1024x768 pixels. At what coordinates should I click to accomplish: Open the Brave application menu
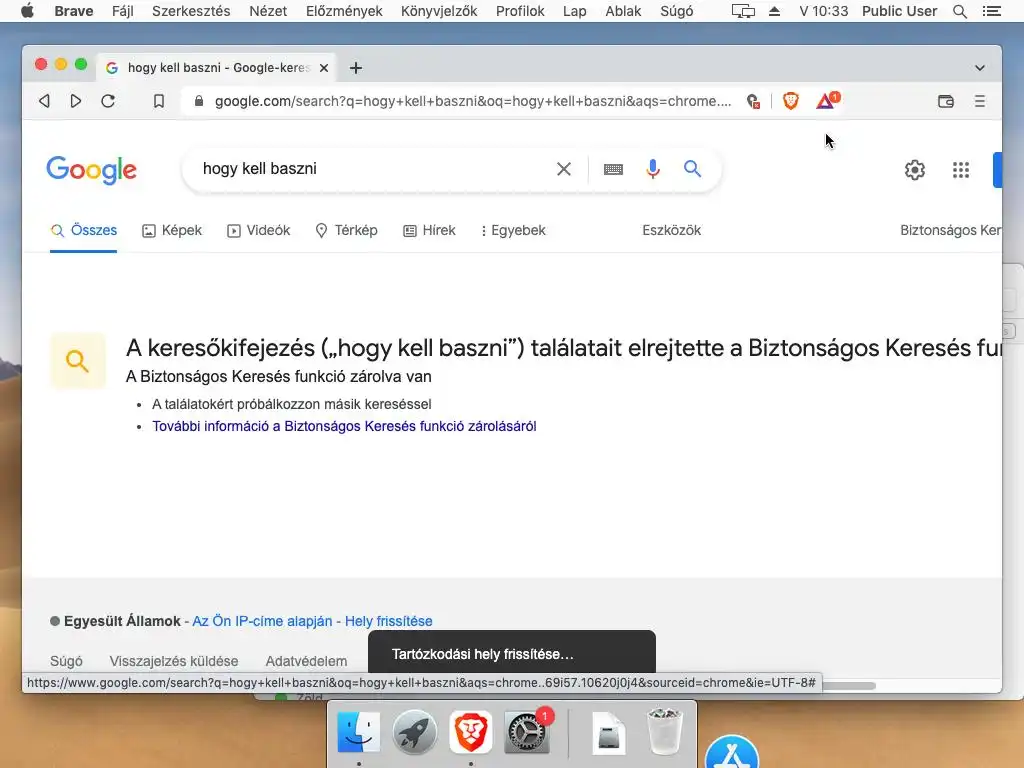coord(74,11)
